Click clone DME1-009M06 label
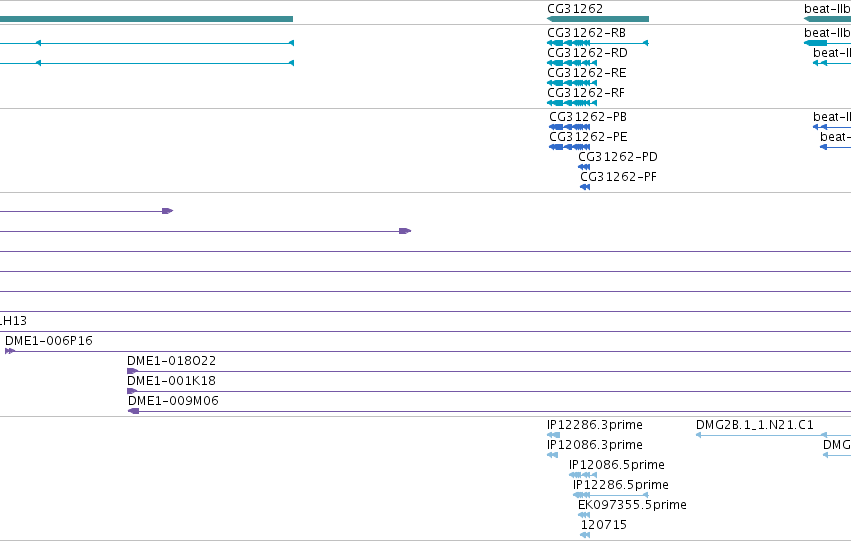 coord(173,401)
